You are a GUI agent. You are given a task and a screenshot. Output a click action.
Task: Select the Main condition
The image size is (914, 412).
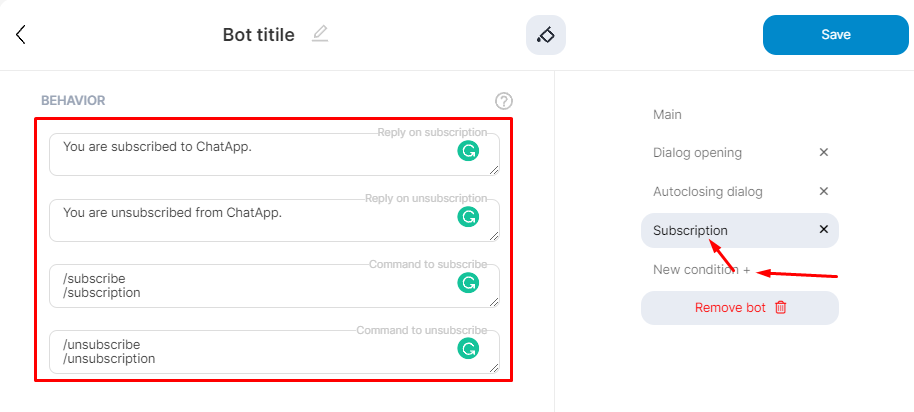(x=667, y=115)
